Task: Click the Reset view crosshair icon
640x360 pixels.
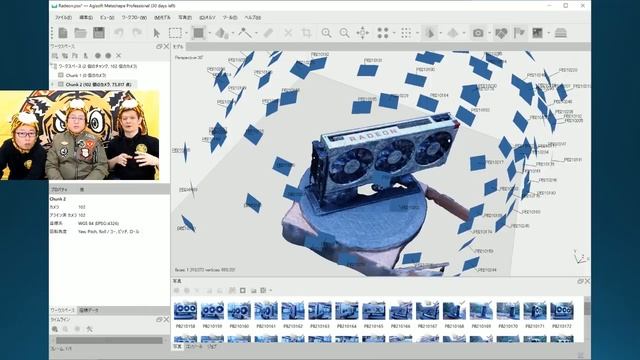Action: coord(362,33)
